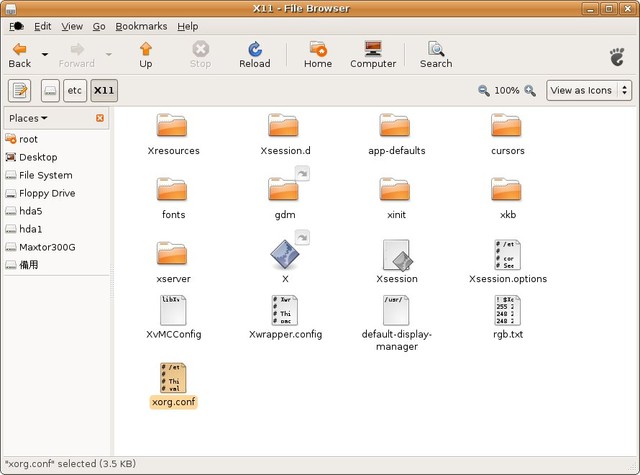Open the Forward history dropdown arrow
This screenshot has width=640, height=475.
(x=109, y=54)
